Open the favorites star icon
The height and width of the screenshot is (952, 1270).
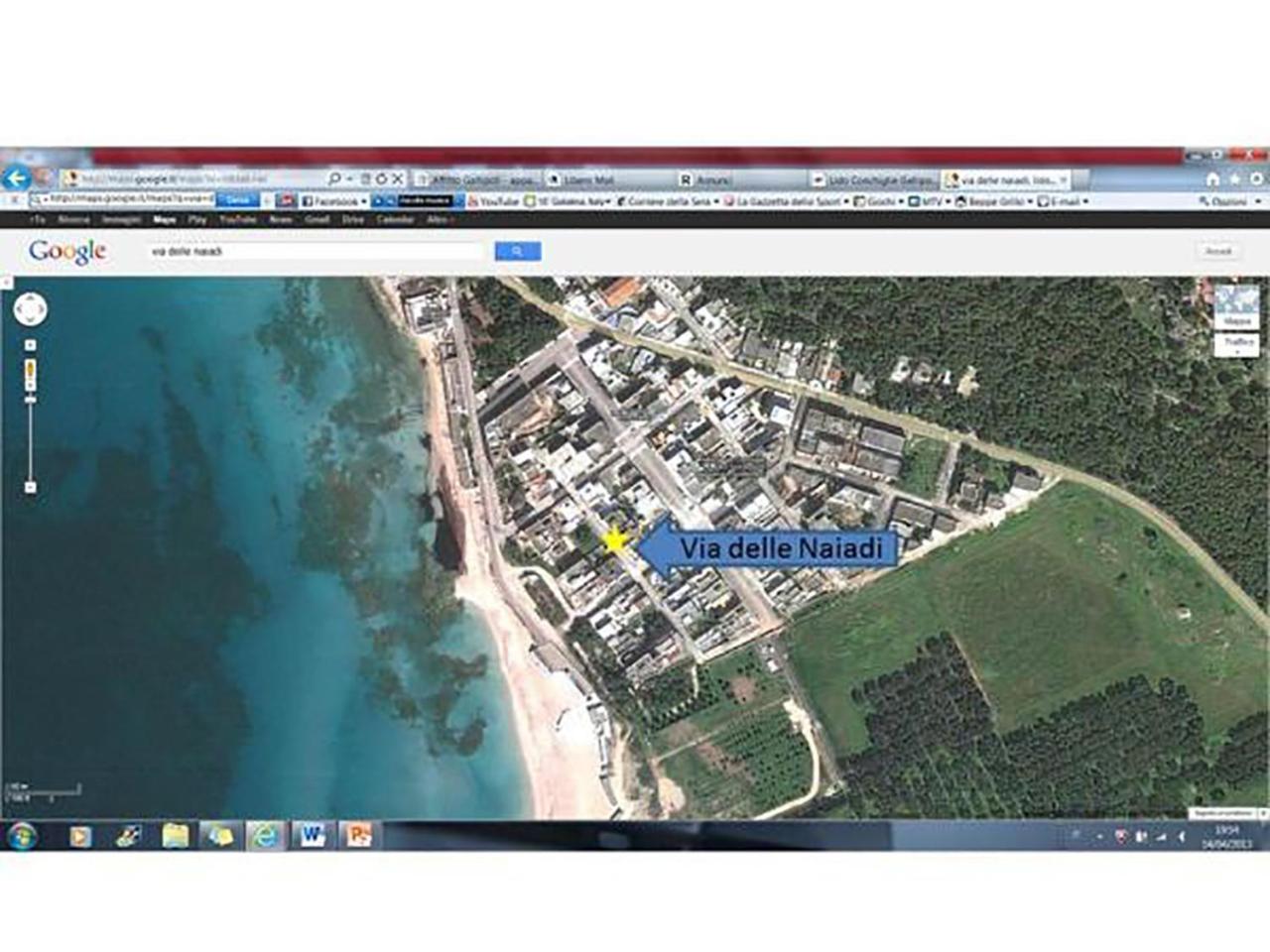(1235, 179)
